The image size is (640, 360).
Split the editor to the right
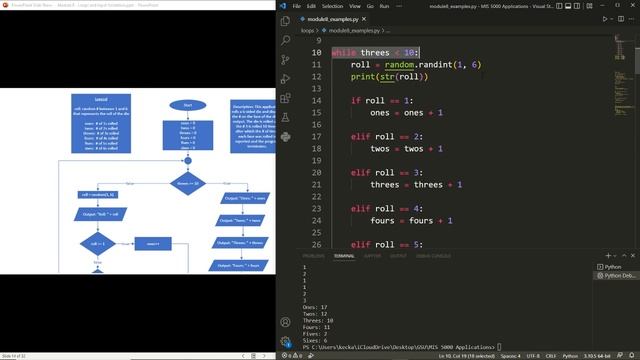coord(621,19)
